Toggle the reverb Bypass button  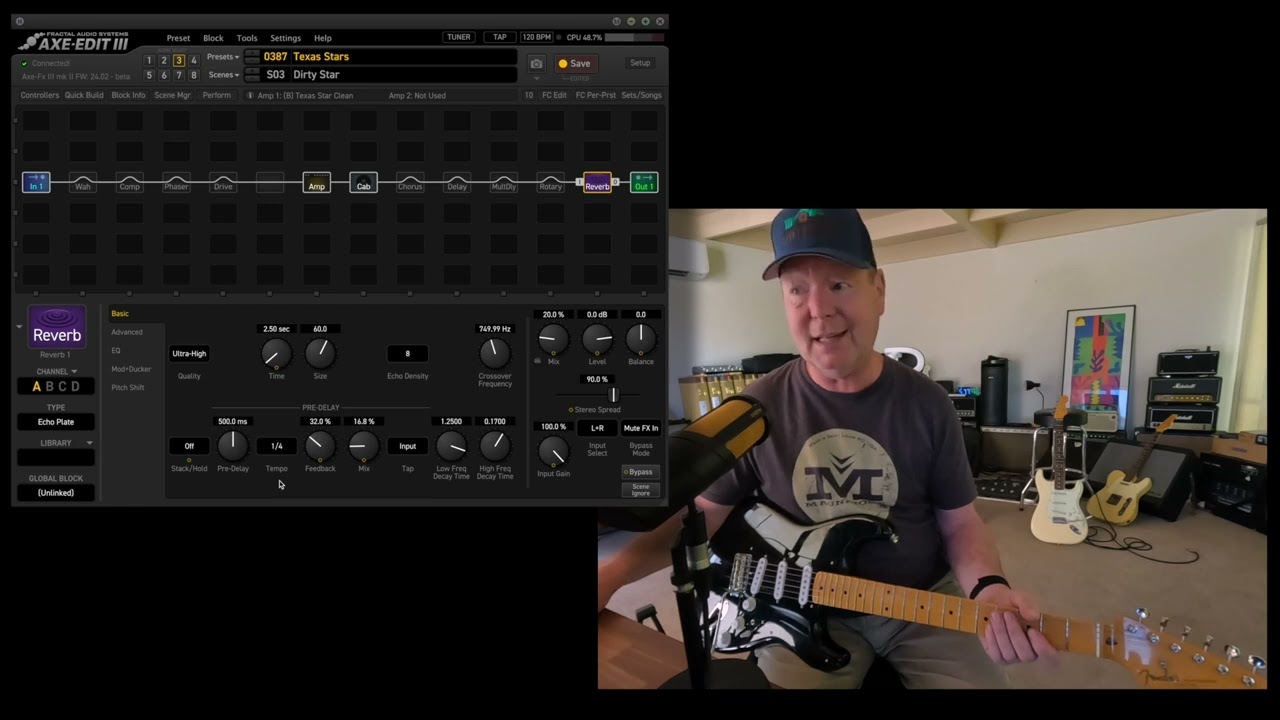(640, 472)
